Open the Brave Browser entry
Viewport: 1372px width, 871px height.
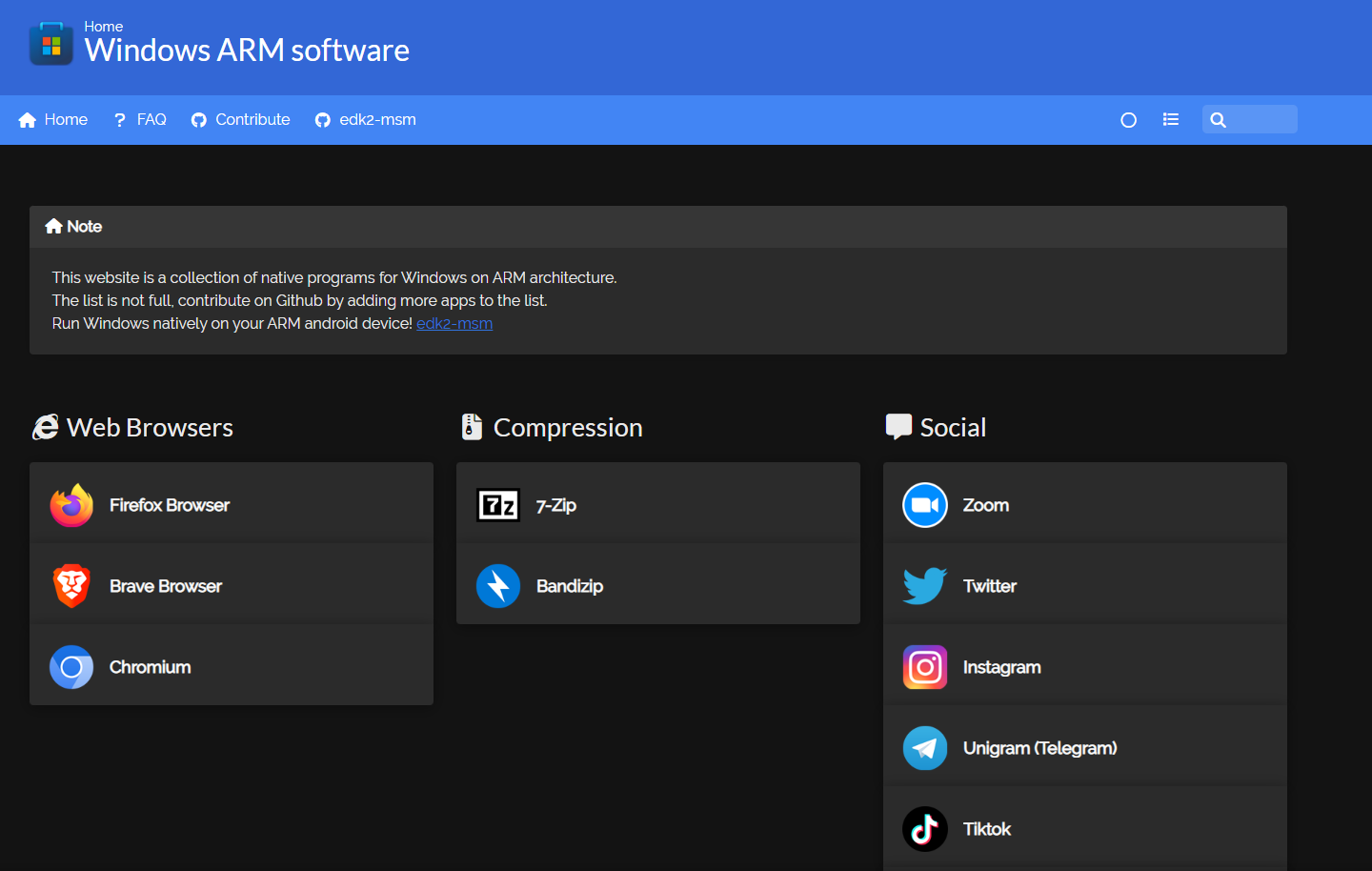[232, 586]
